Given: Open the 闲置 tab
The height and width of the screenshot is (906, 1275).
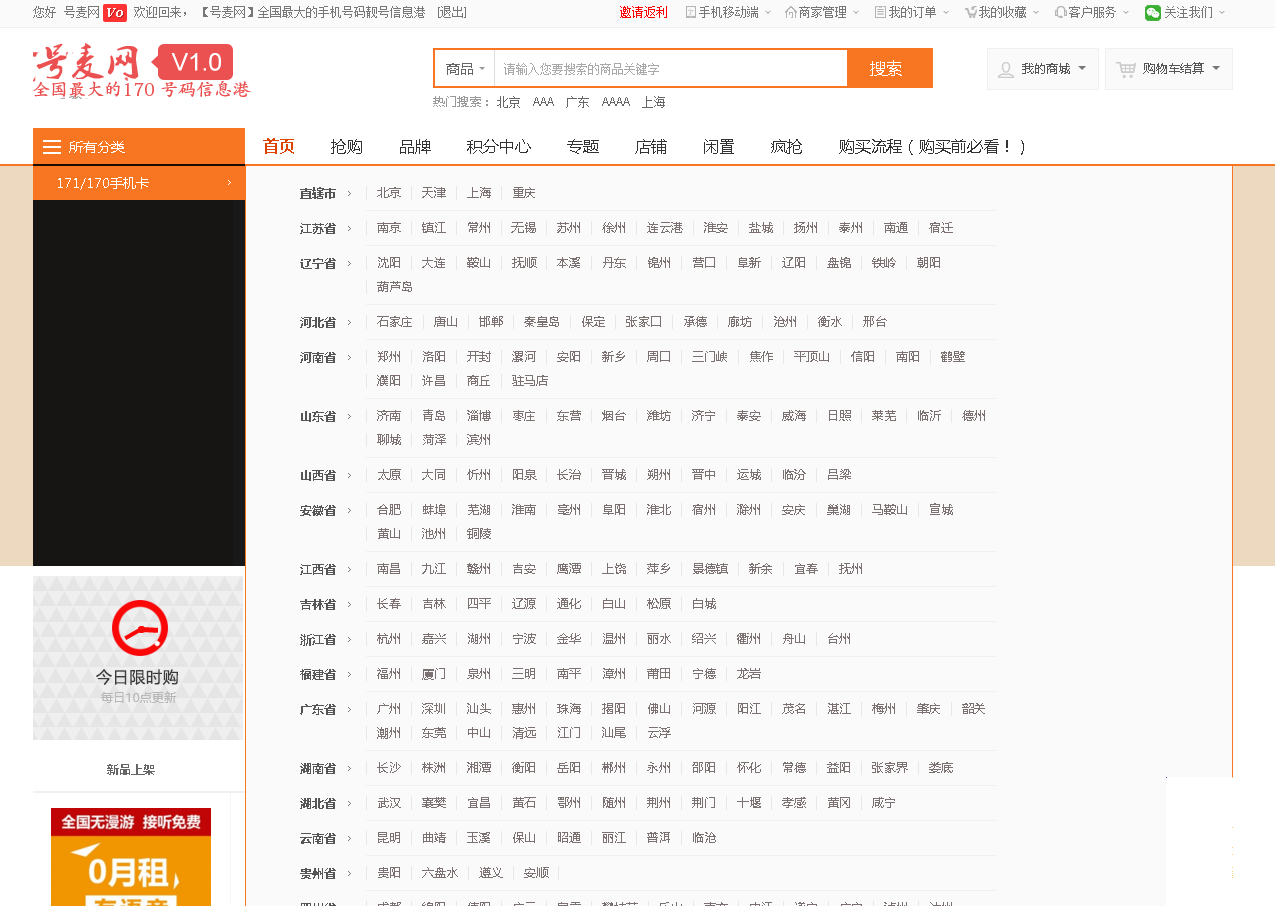Looking at the screenshot, I should pos(719,147).
